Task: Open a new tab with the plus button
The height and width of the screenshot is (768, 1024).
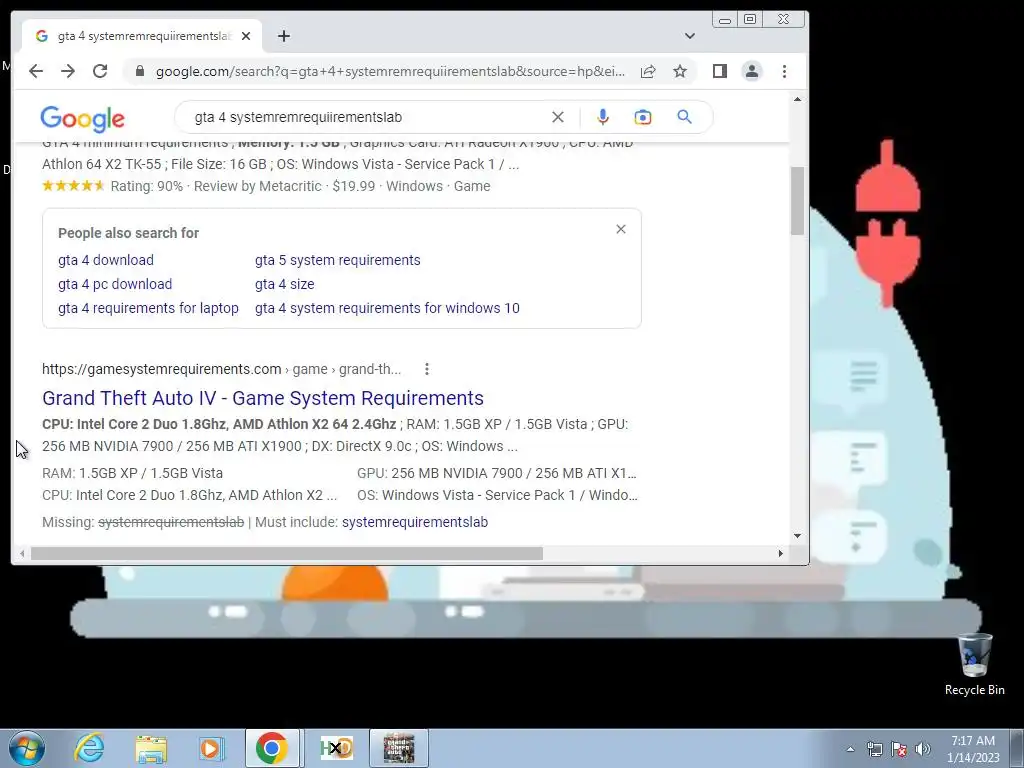Action: click(x=283, y=36)
